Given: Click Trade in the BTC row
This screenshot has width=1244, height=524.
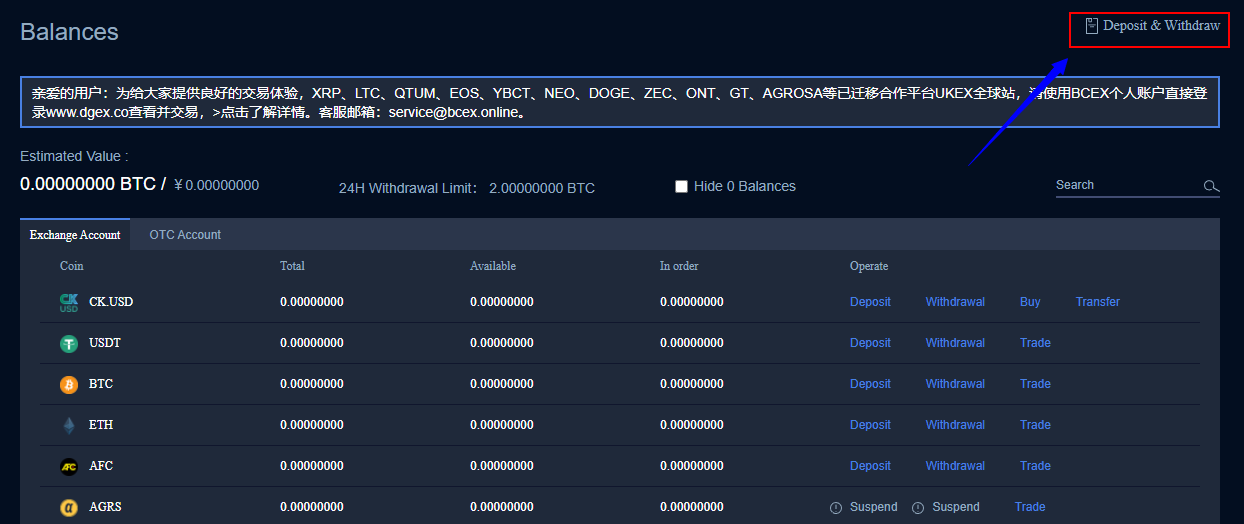Looking at the screenshot, I should 1035,384.
